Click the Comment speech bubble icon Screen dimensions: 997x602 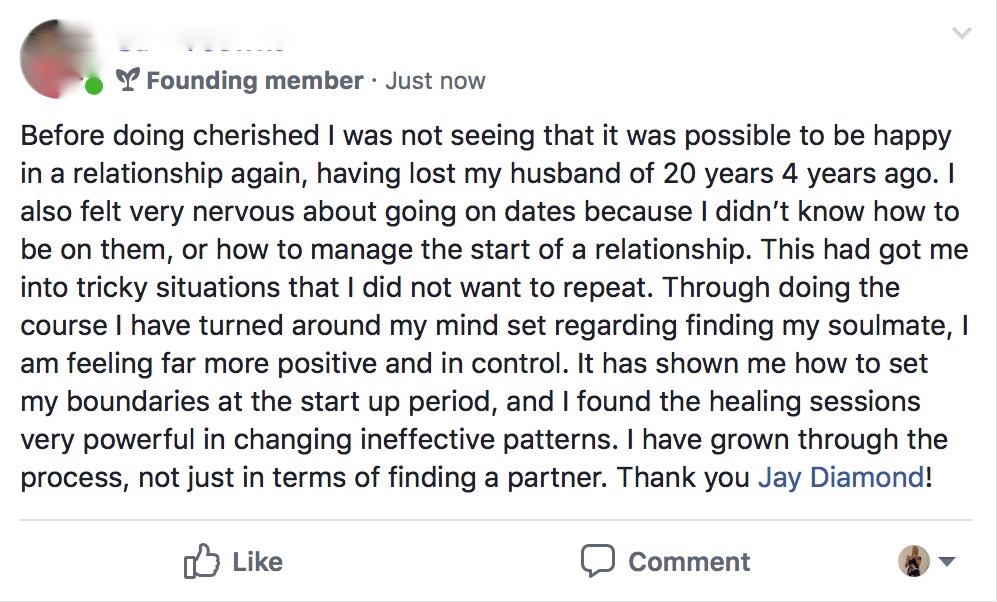598,560
